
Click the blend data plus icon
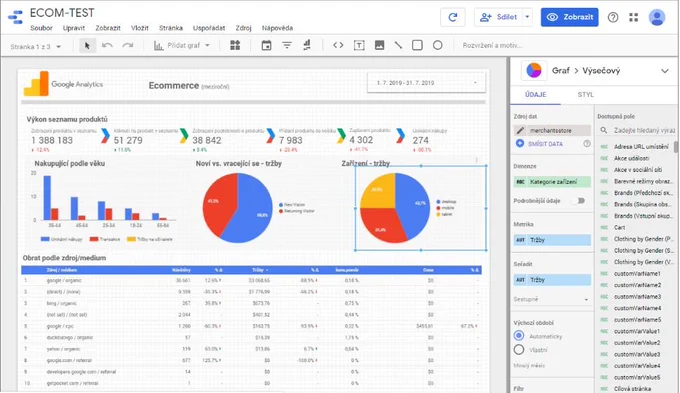click(520, 143)
